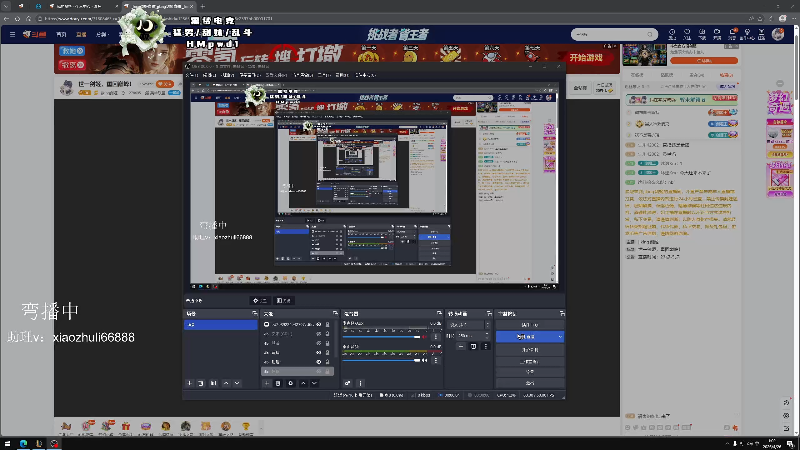
Task: Toggle visibility eye of fourth source row
Action: pyautogui.click(x=319, y=353)
